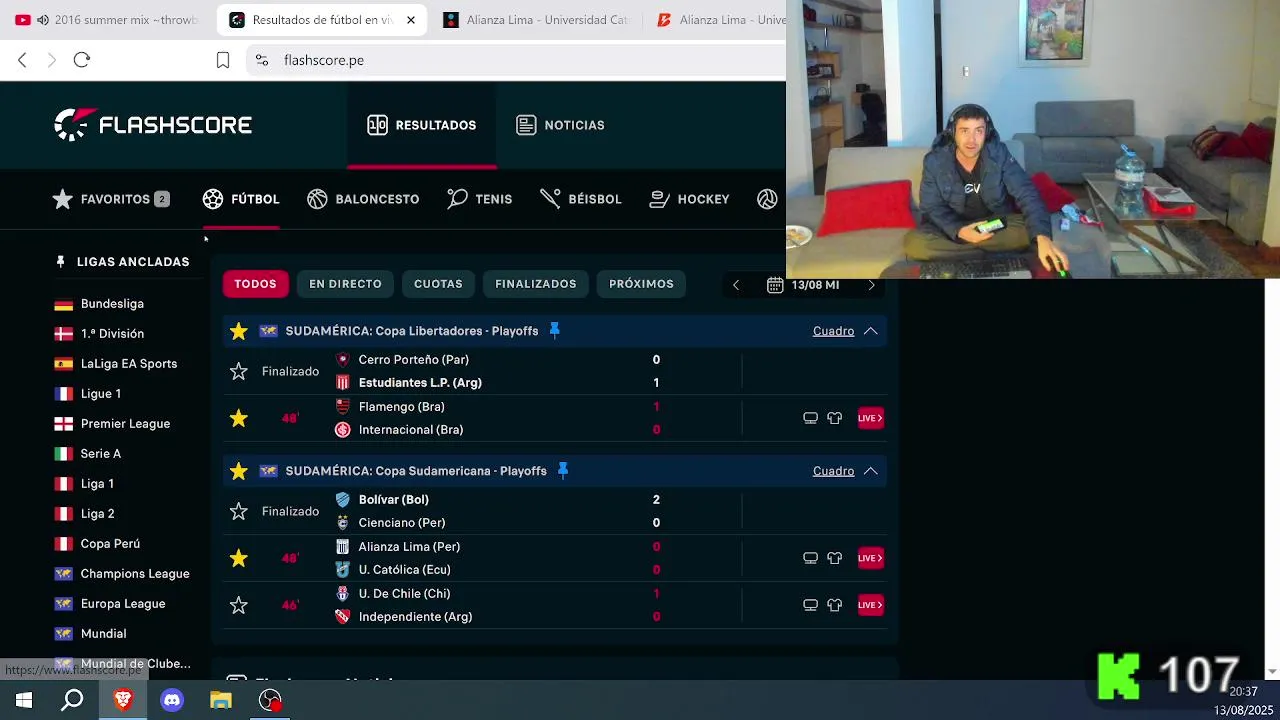
Task: Go to next day arrow
Action: point(871,285)
